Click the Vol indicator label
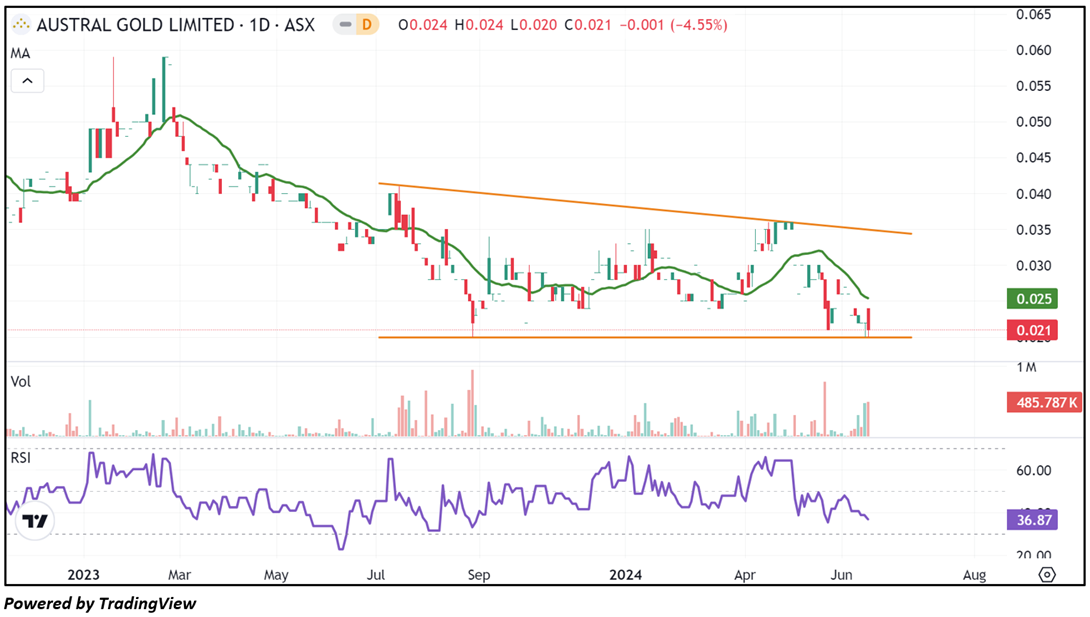 (21, 381)
